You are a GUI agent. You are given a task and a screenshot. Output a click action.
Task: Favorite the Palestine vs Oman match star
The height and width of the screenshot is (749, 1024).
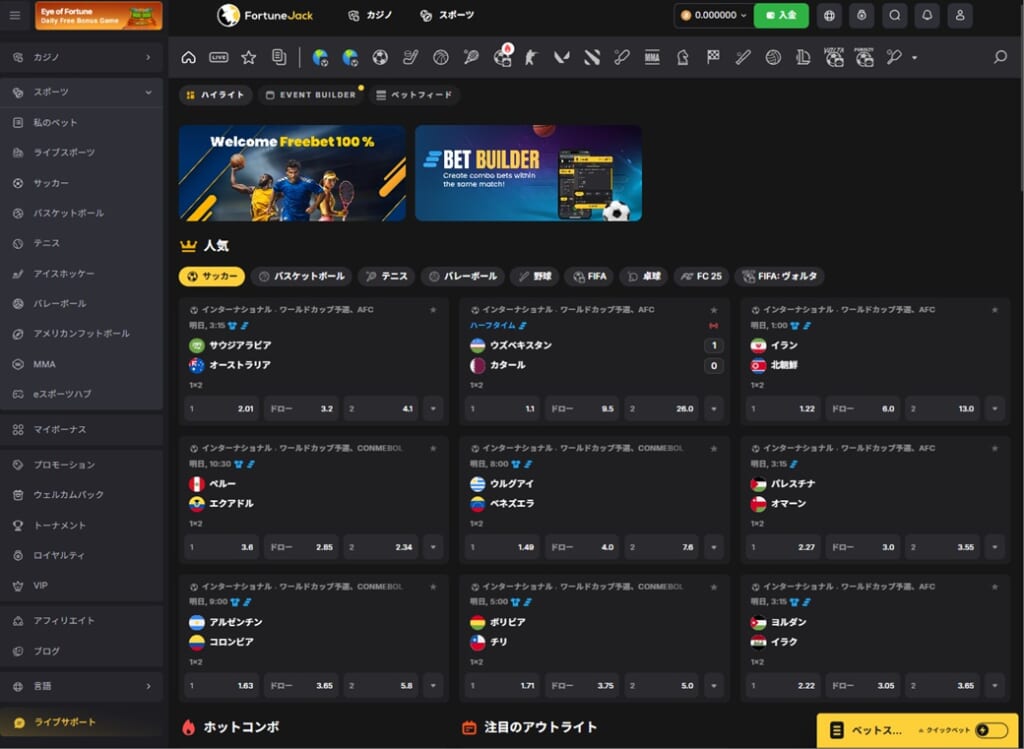point(995,448)
